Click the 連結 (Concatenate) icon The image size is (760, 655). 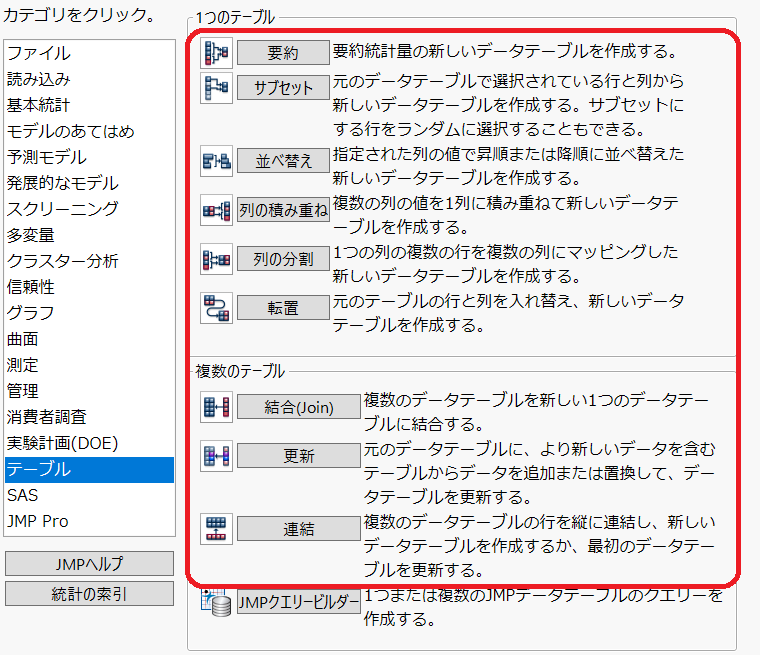216,529
